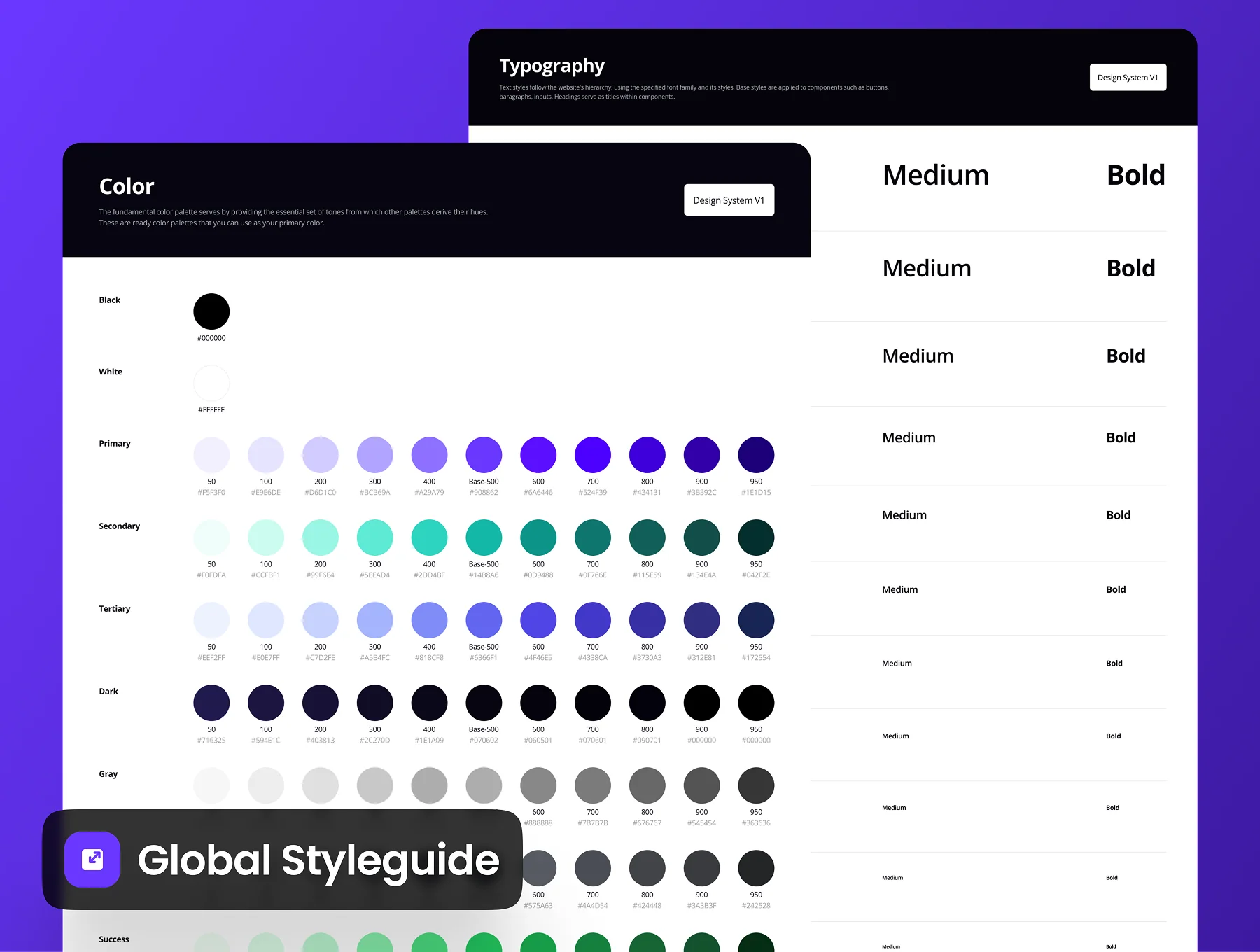This screenshot has width=1260, height=952.
Task: Choose Primary 700 swatch #524F39
Action: pos(593,455)
